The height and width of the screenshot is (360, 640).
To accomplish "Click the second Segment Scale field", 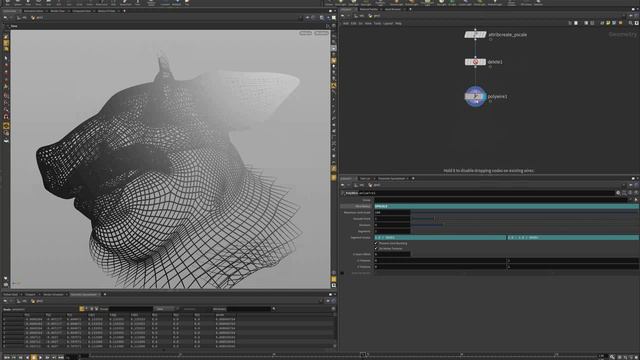I will tap(573, 237).
